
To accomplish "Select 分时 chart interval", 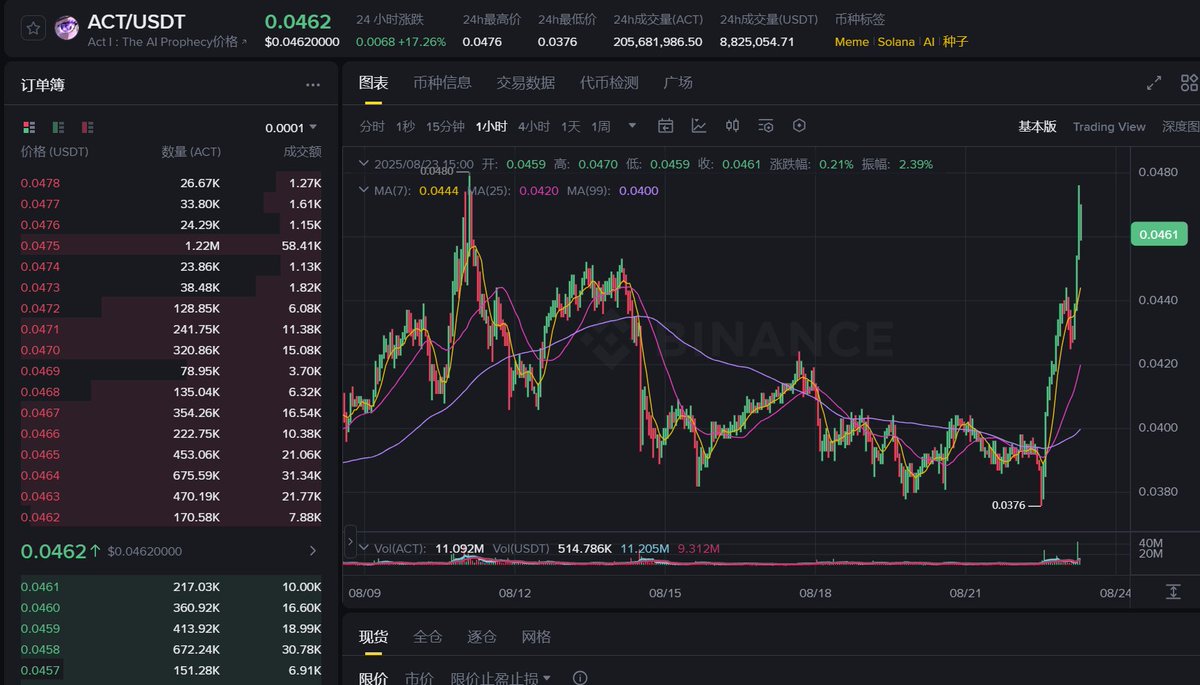I will [x=372, y=126].
